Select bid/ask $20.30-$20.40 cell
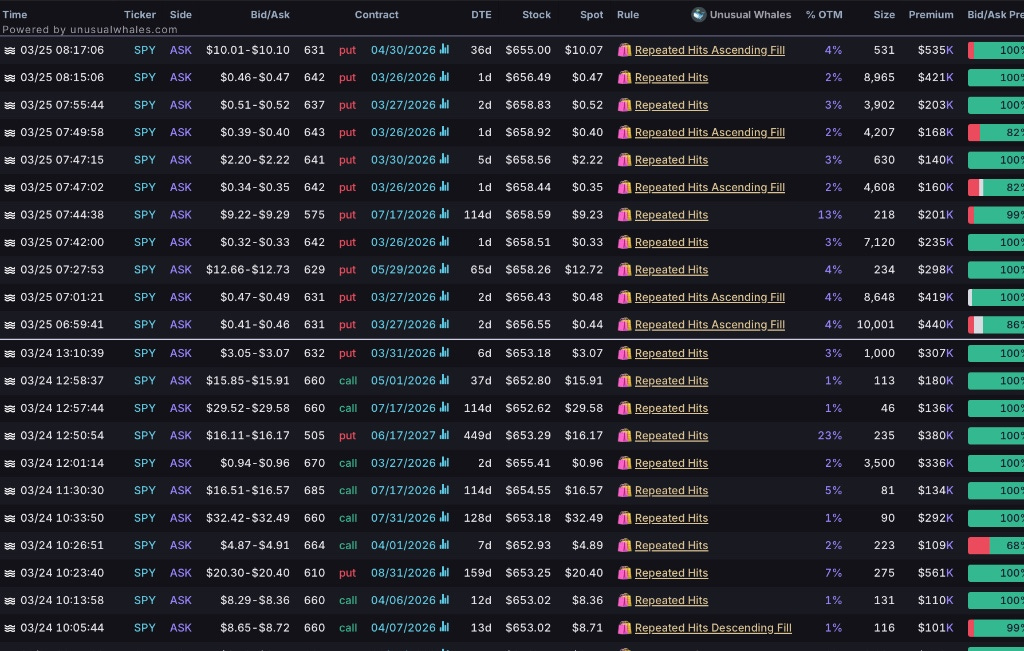Image resolution: width=1024 pixels, height=651 pixels. click(x=248, y=573)
